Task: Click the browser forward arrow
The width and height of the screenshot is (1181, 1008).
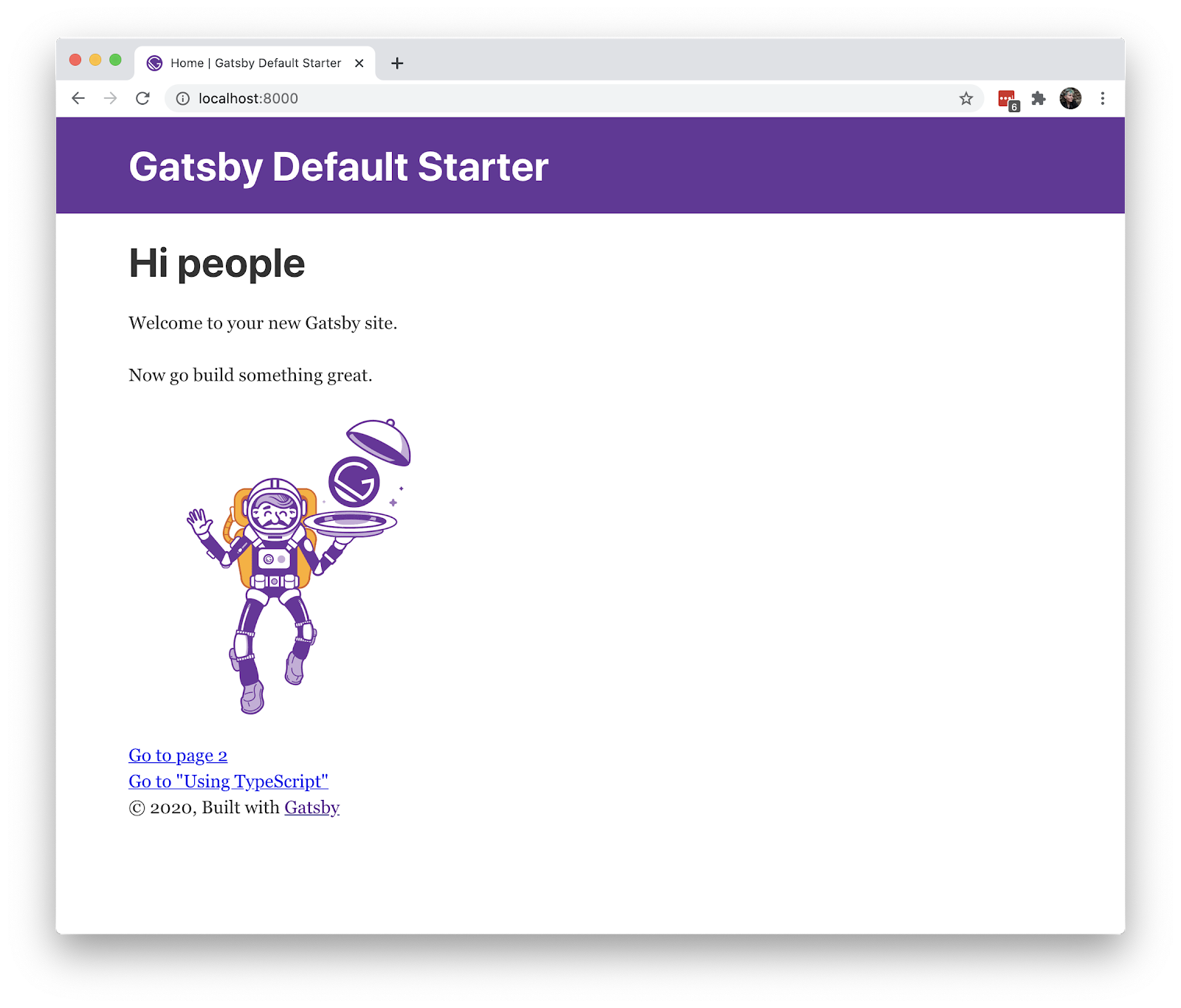Action: (x=110, y=98)
